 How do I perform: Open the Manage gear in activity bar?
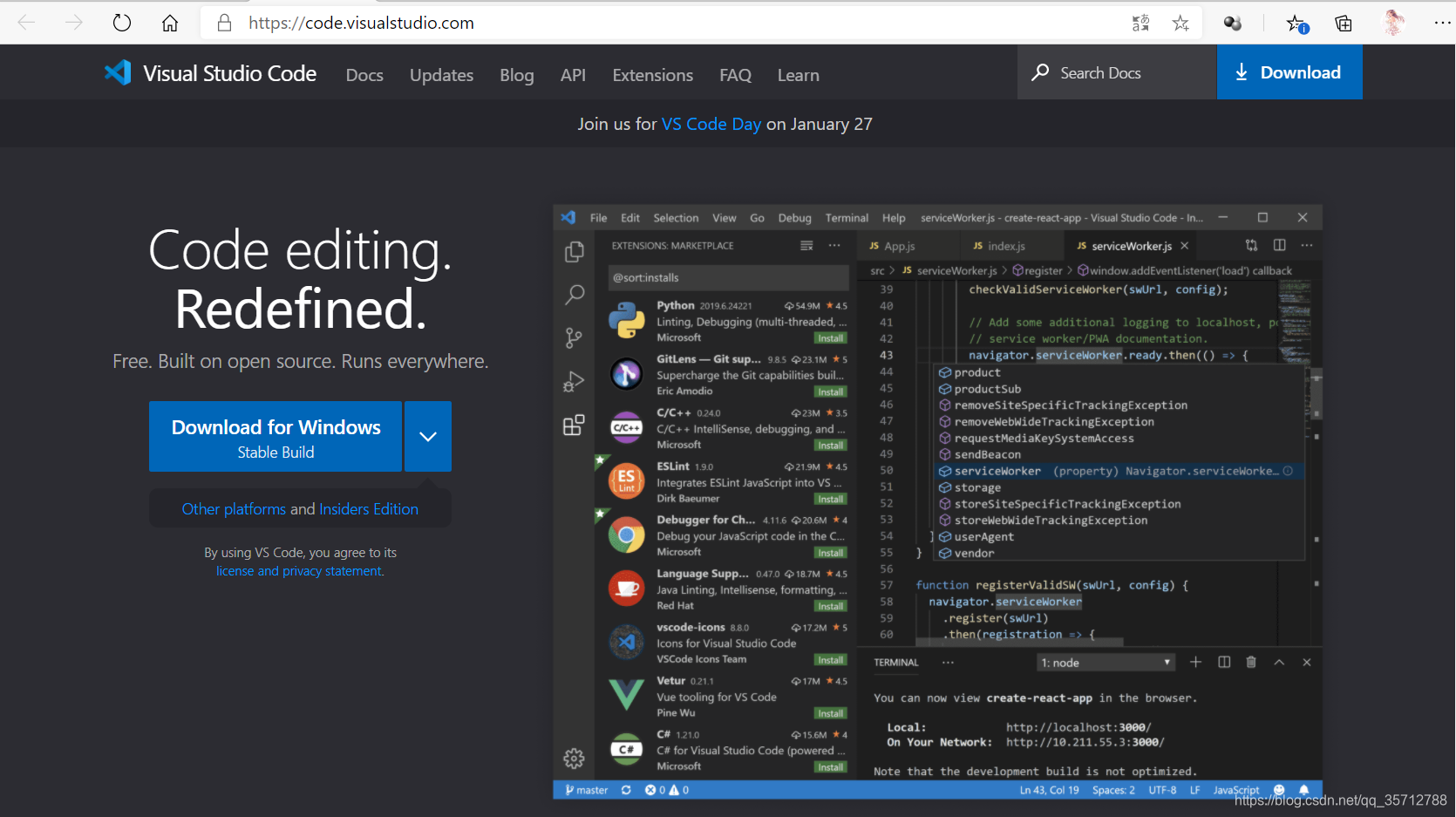[x=574, y=759]
